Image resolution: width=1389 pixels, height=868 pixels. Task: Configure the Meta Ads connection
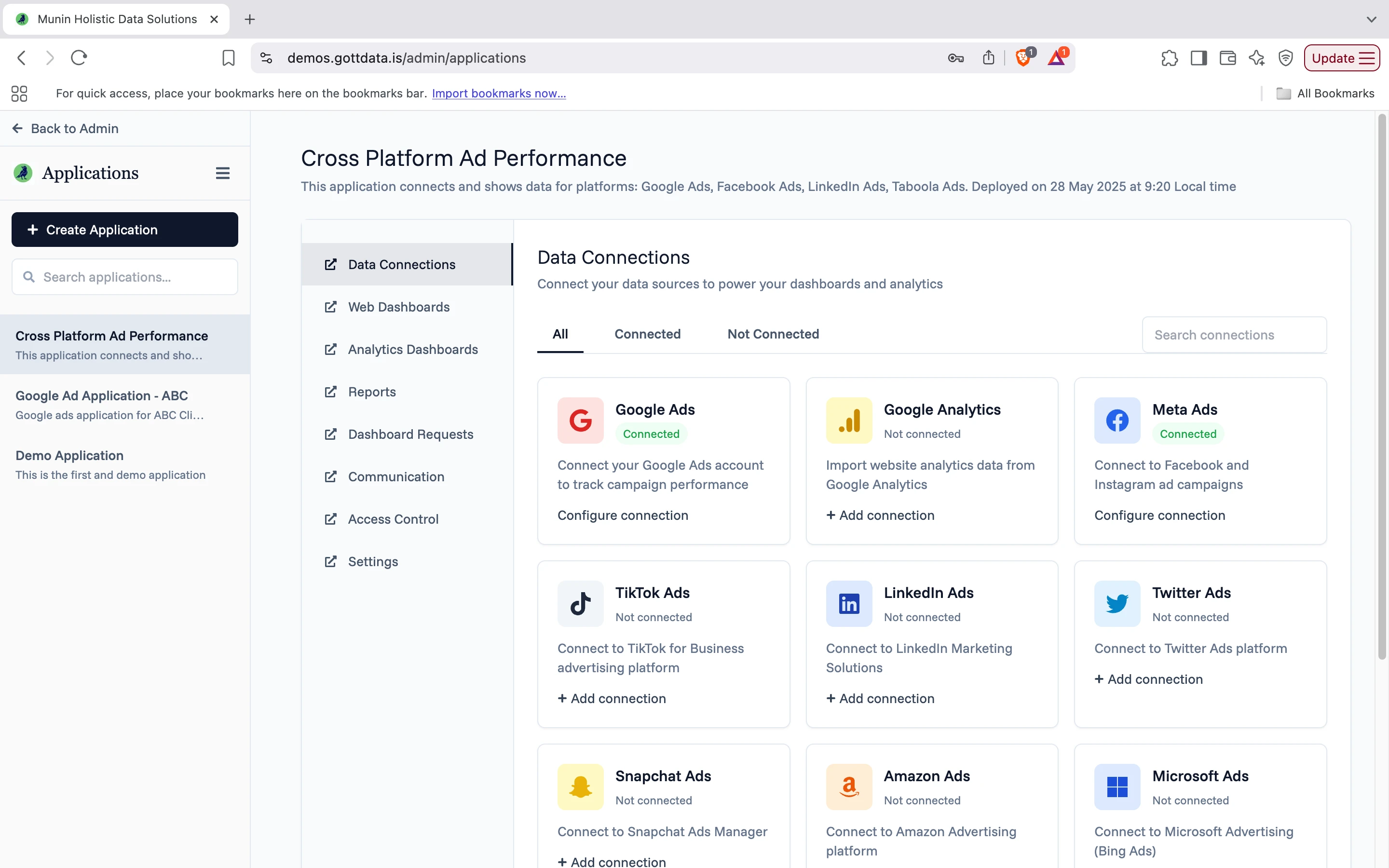(x=1160, y=515)
